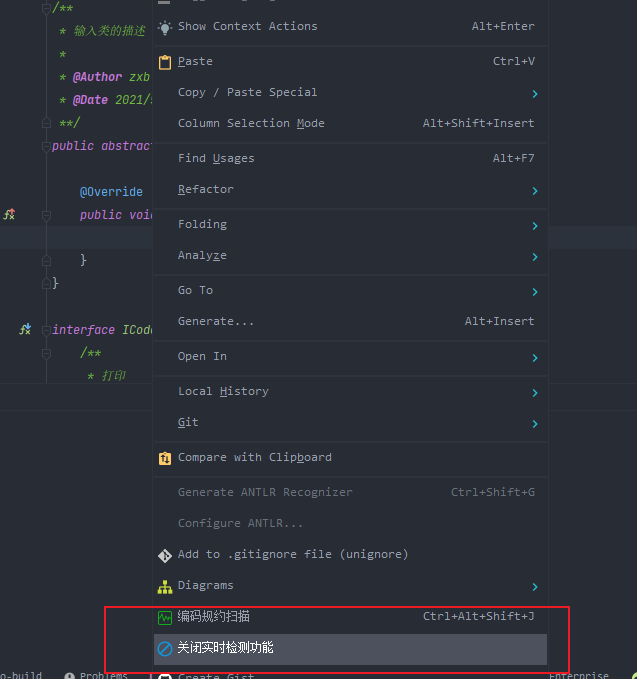Enable Column Selection Mode

click(350, 124)
